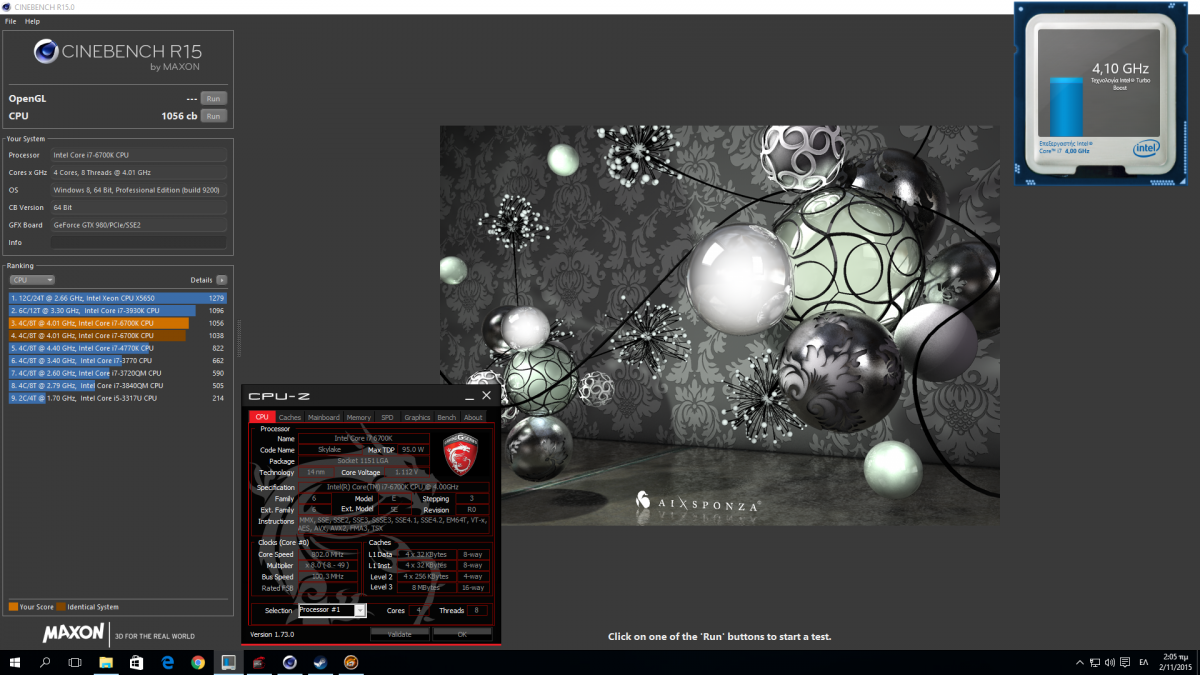Image resolution: width=1200 pixels, height=675 pixels.
Task: Click the Info input field
Action: 138,242
